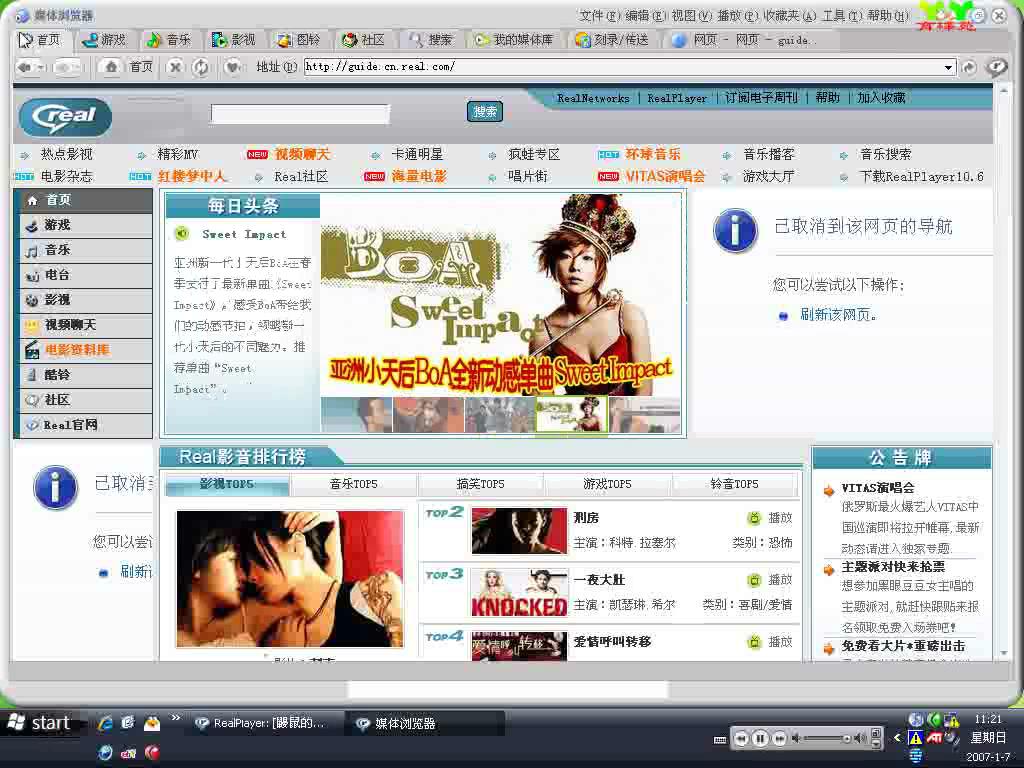Select 影视 in left sidebar
1024x768 pixels.
pos(84,300)
